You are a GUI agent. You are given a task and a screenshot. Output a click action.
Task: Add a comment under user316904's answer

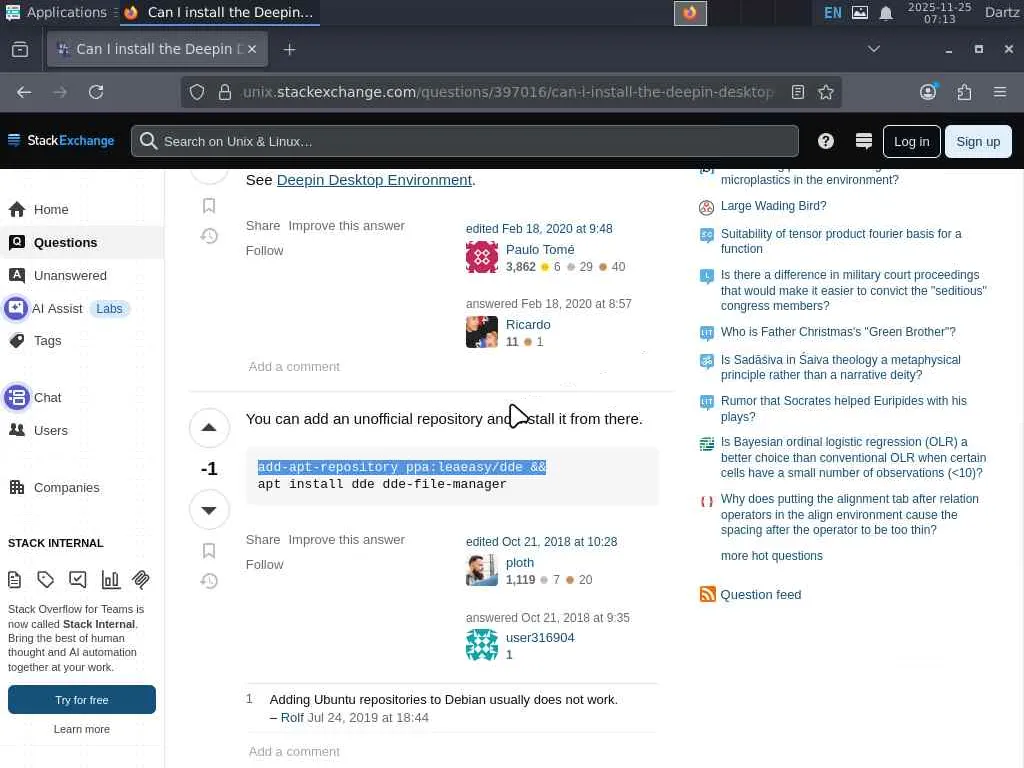click(x=294, y=751)
